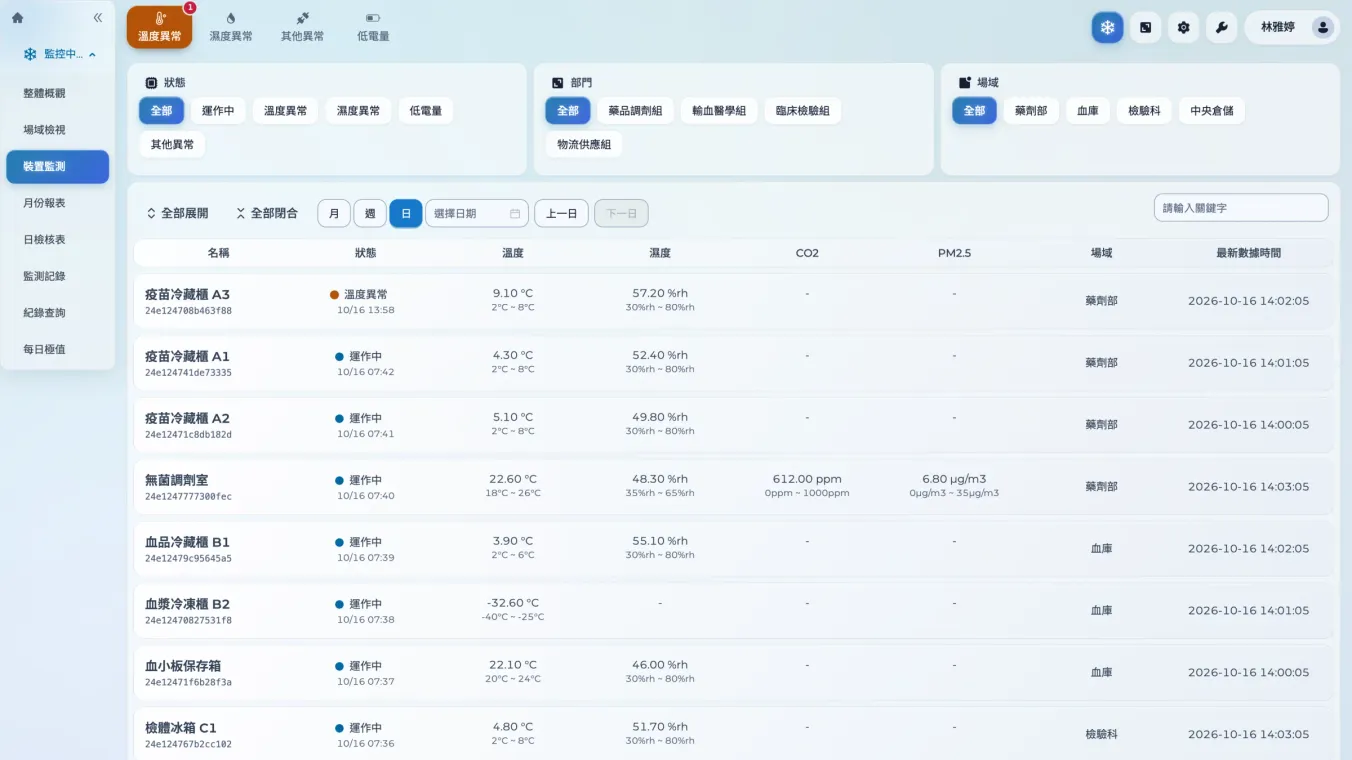
Task: Open humidity anomaly droplet tab
Action: [231, 27]
